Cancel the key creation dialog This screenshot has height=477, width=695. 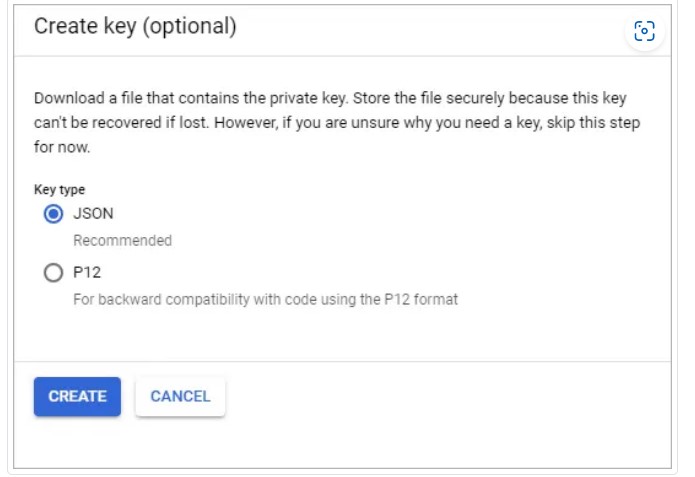180,396
